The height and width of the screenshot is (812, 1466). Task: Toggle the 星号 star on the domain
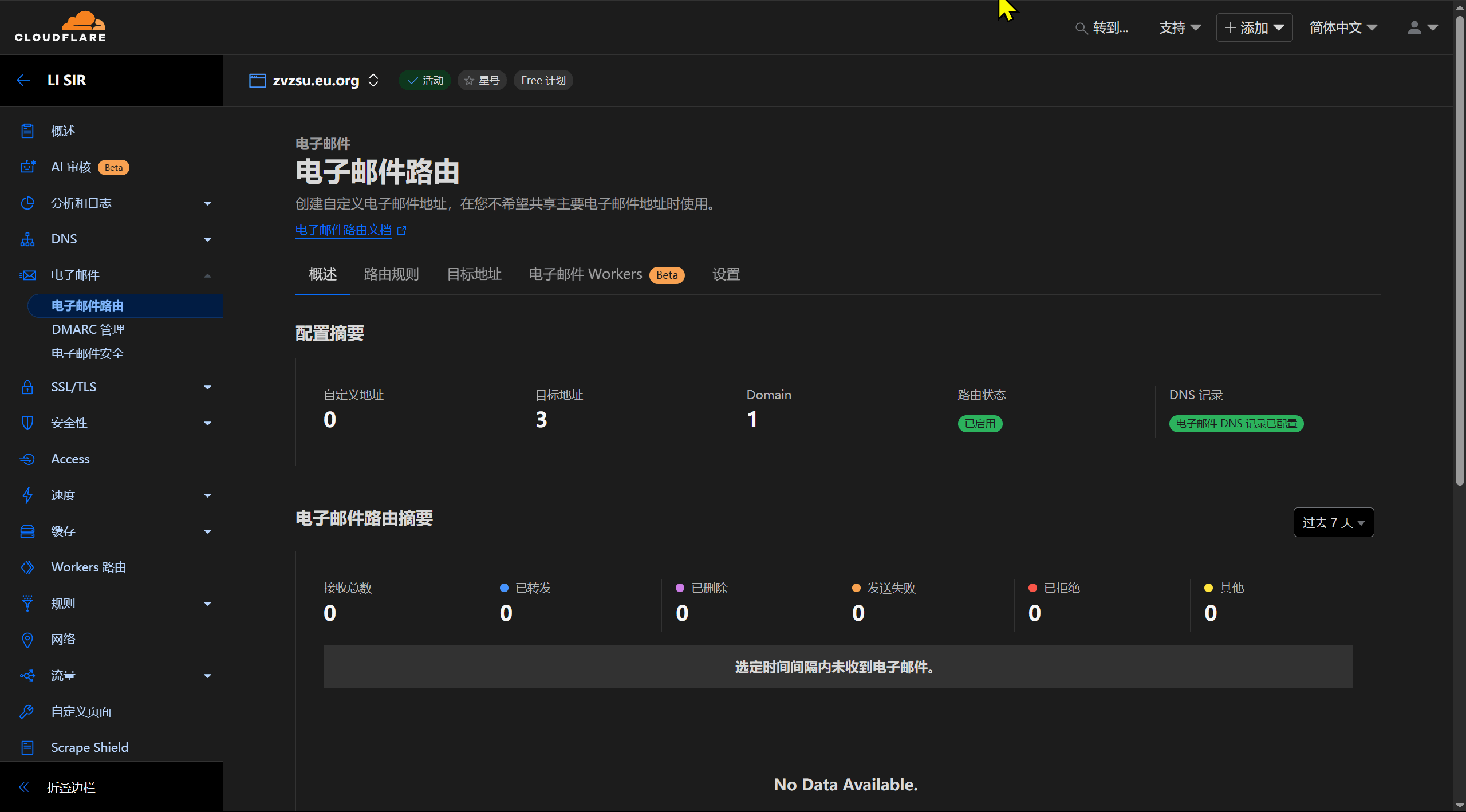(482, 81)
